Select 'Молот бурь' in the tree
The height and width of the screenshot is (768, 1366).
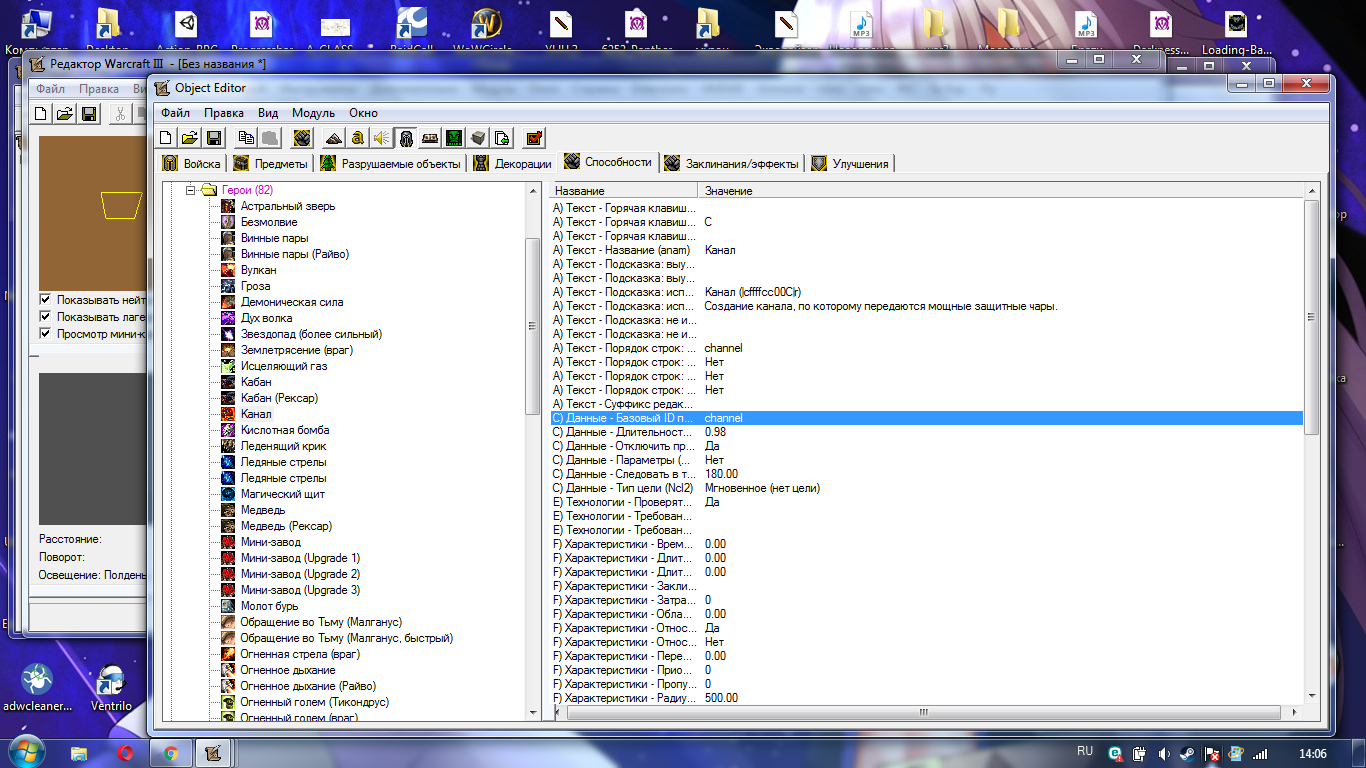pos(269,606)
